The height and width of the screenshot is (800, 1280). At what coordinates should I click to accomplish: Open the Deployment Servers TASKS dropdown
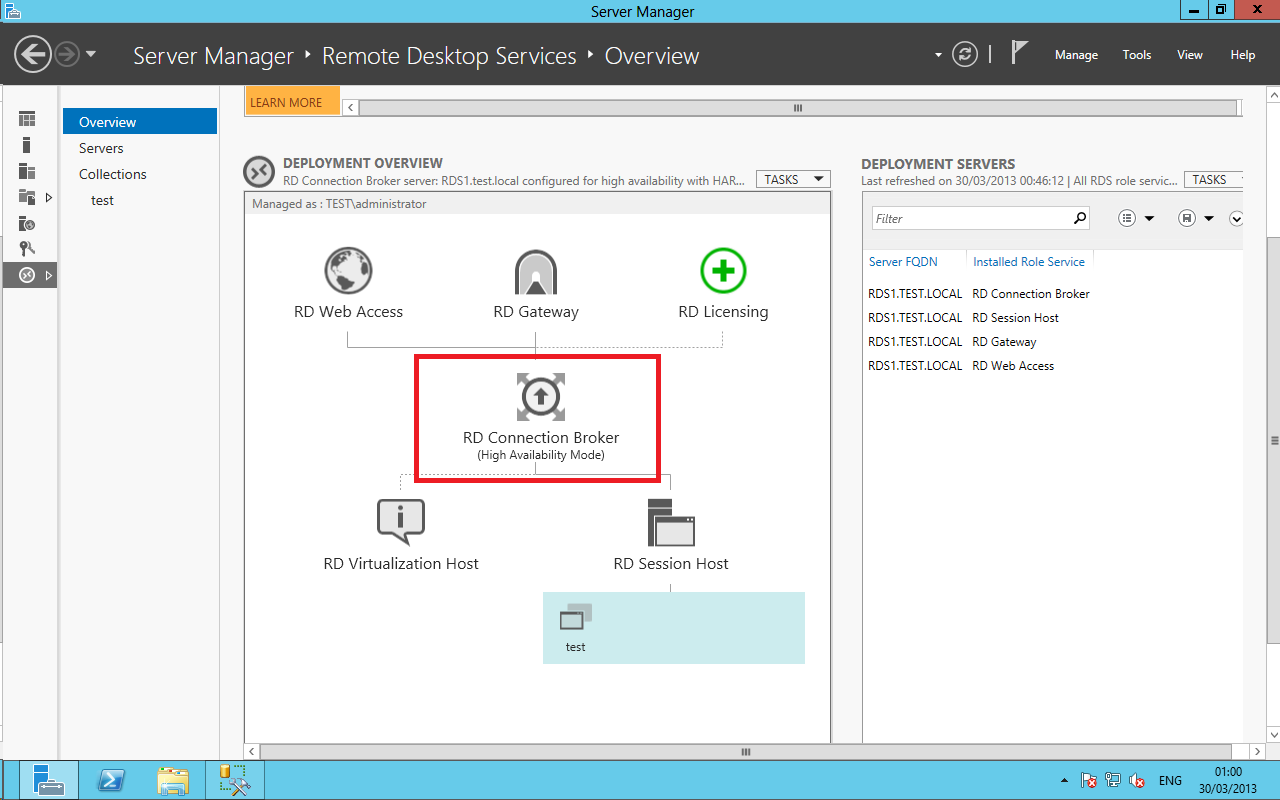tap(1213, 179)
